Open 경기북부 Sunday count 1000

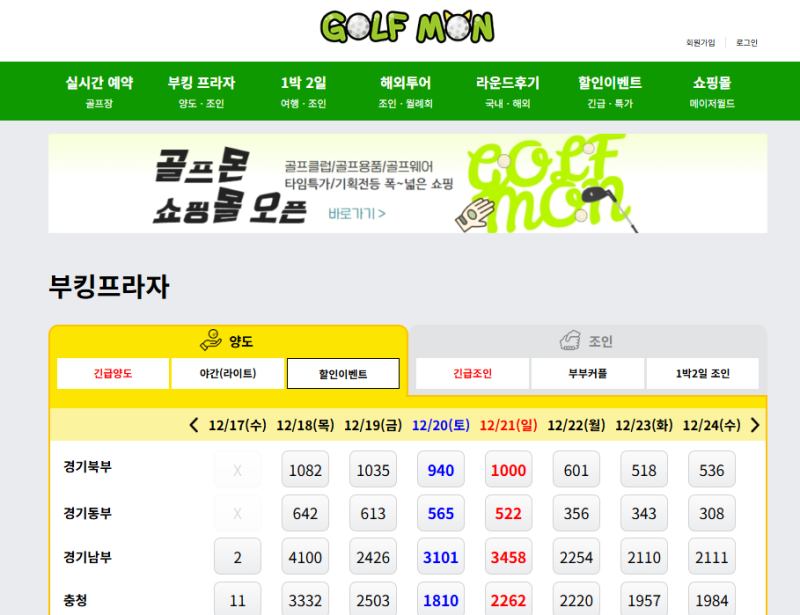(509, 470)
